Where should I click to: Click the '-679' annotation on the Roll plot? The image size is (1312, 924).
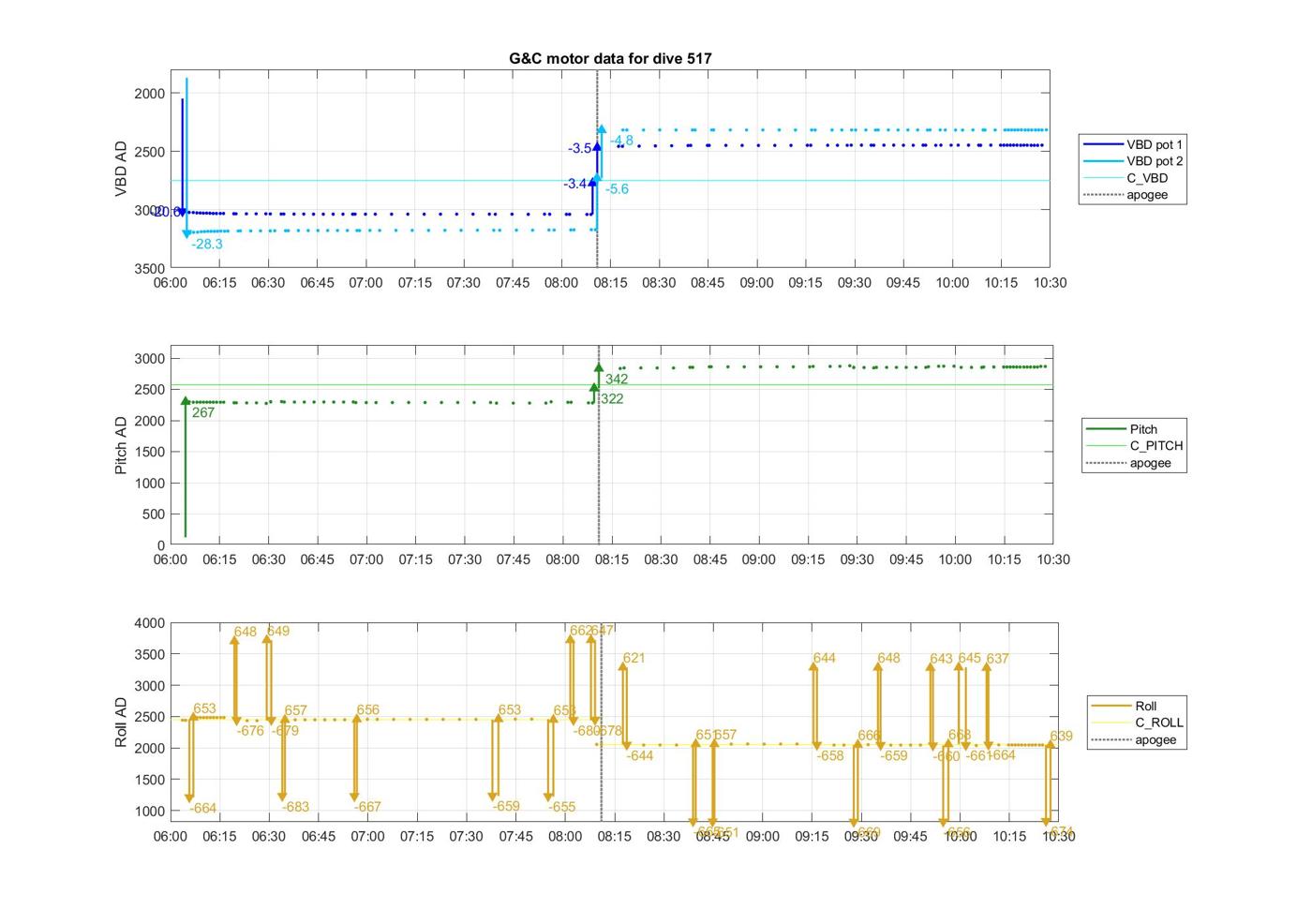pos(285,731)
